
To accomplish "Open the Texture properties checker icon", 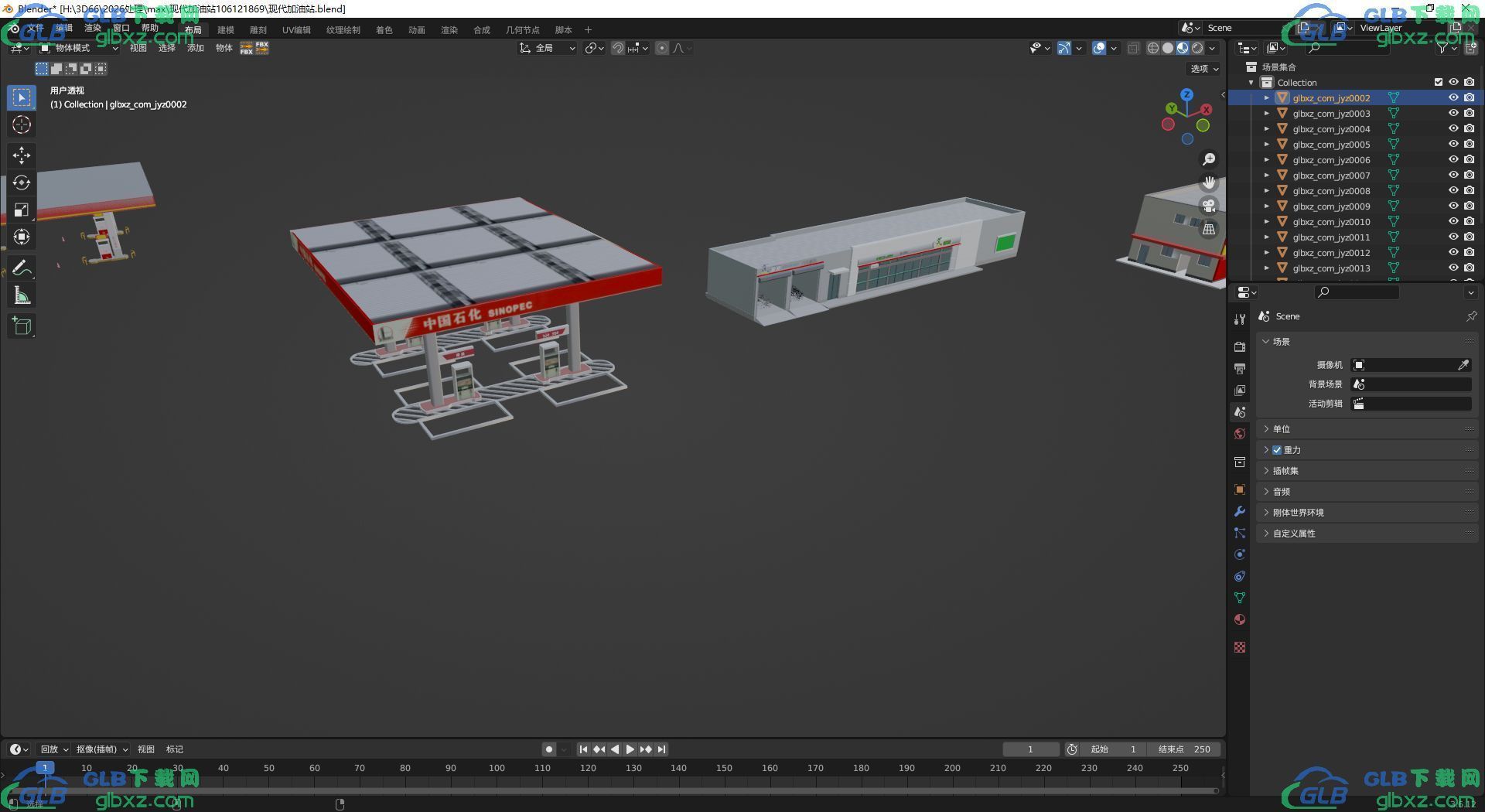I will (1240, 647).
